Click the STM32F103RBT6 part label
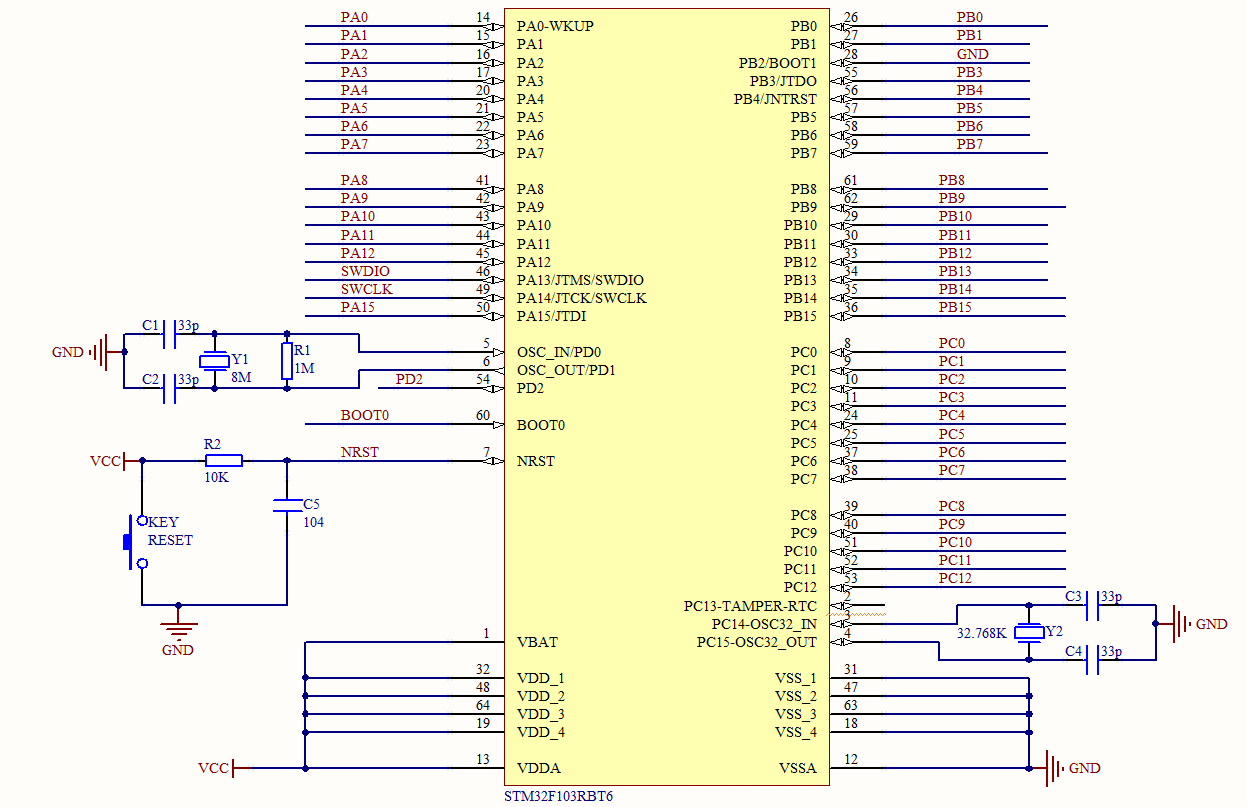 [x=560, y=797]
